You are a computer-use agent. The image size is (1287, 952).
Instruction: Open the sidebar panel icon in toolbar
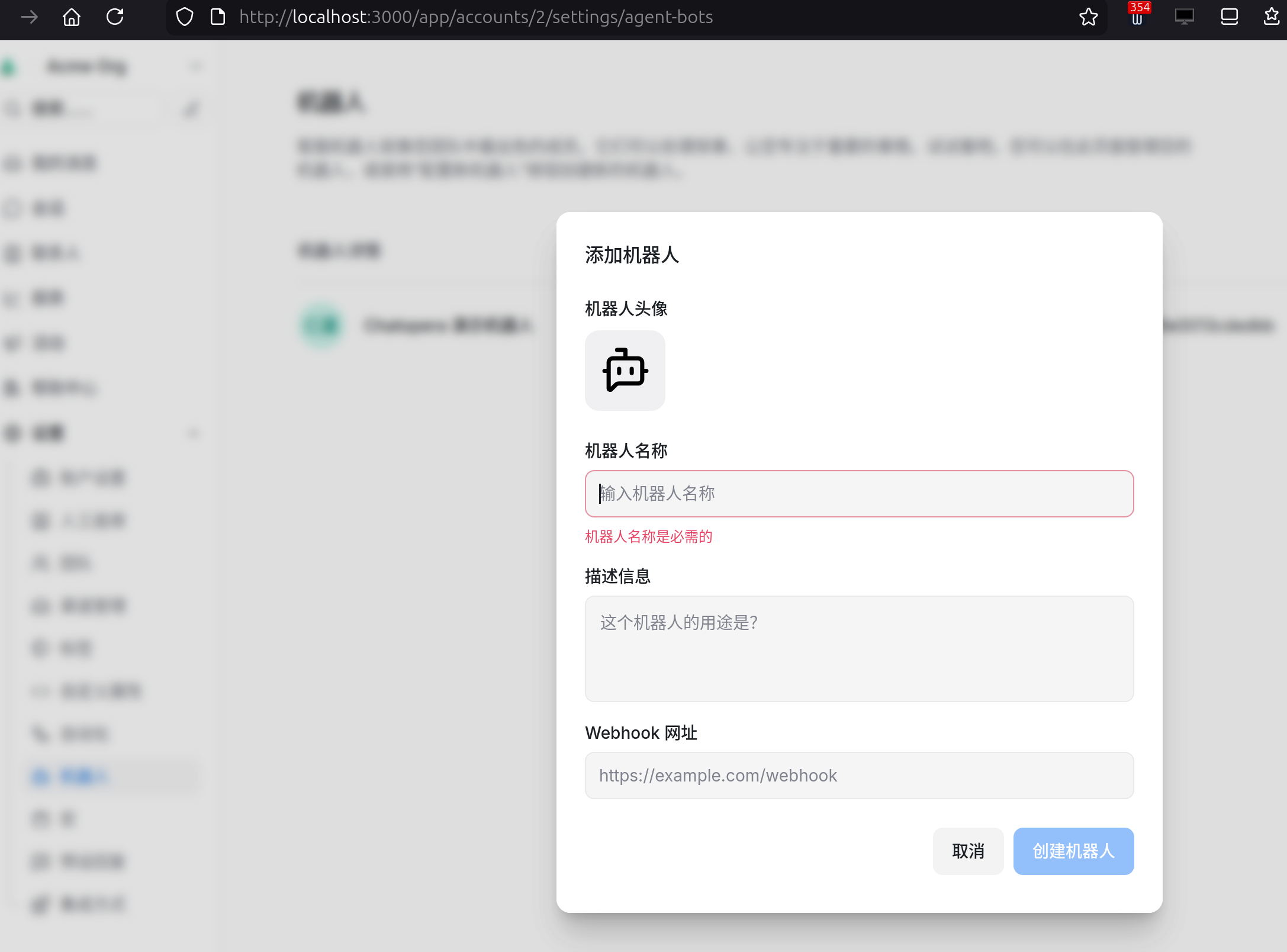(1229, 17)
